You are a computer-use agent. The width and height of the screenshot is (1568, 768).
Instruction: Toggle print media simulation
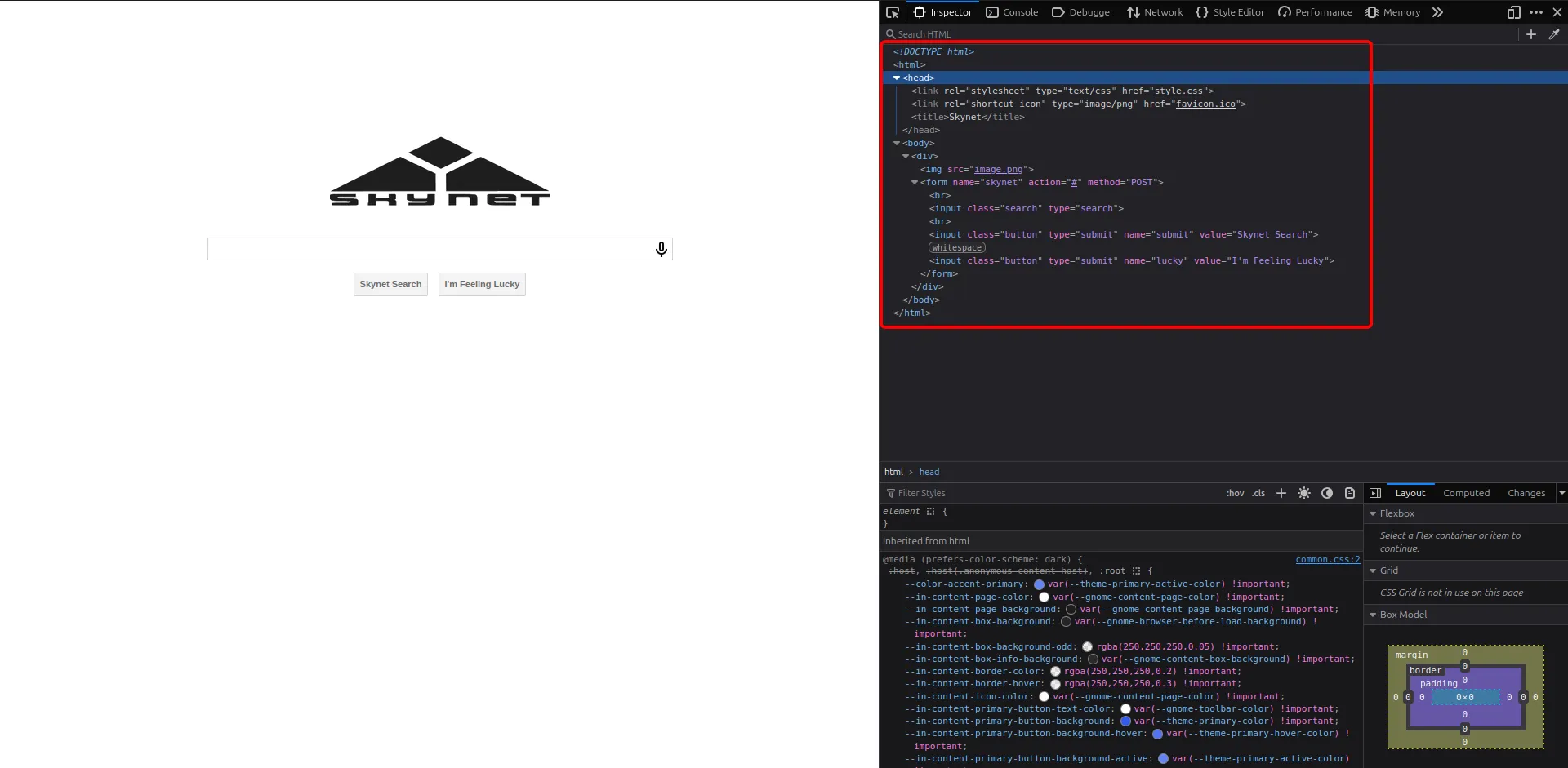coord(1350,493)
